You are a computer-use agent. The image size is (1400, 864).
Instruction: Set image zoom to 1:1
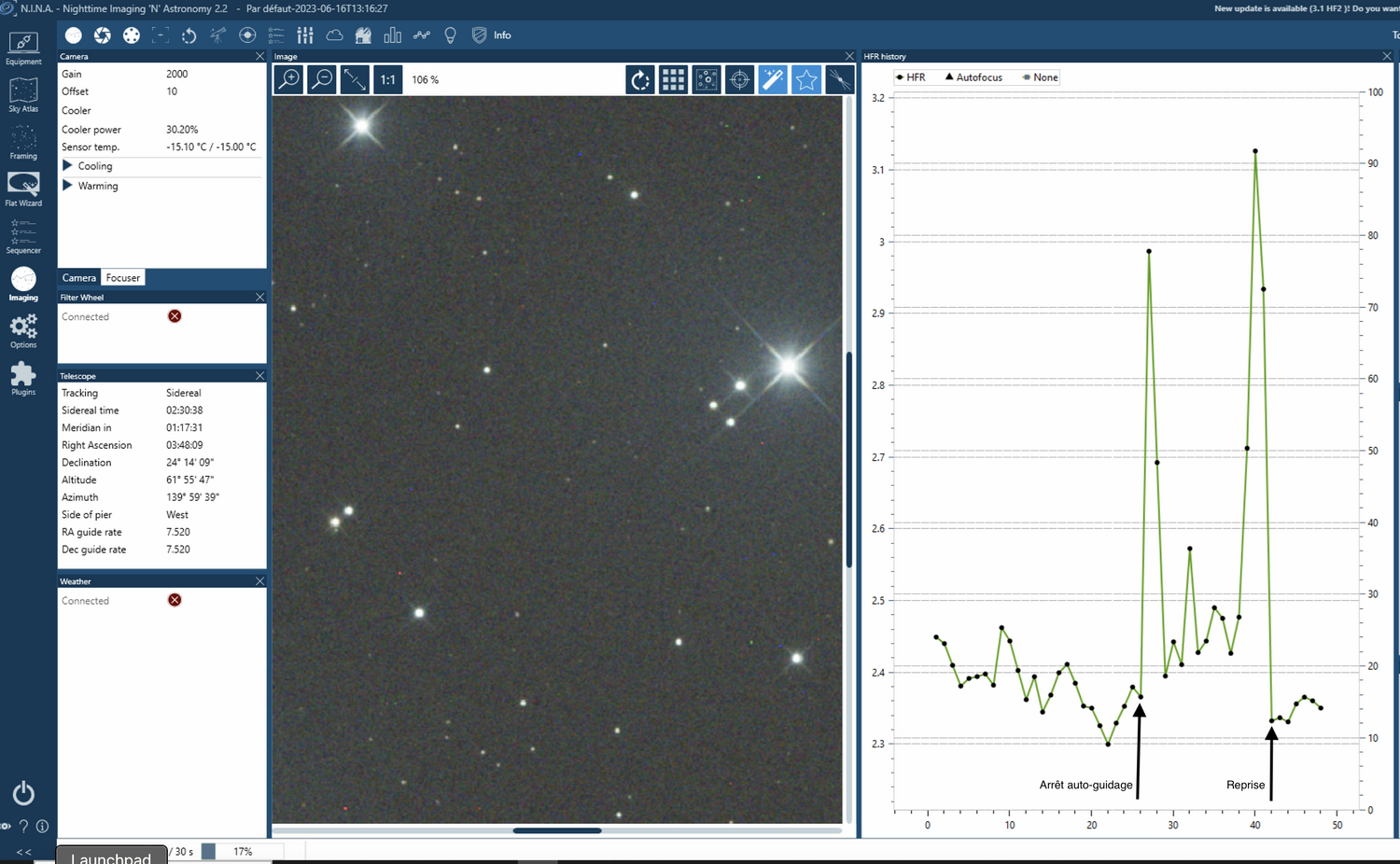click(x=387, y=79)
